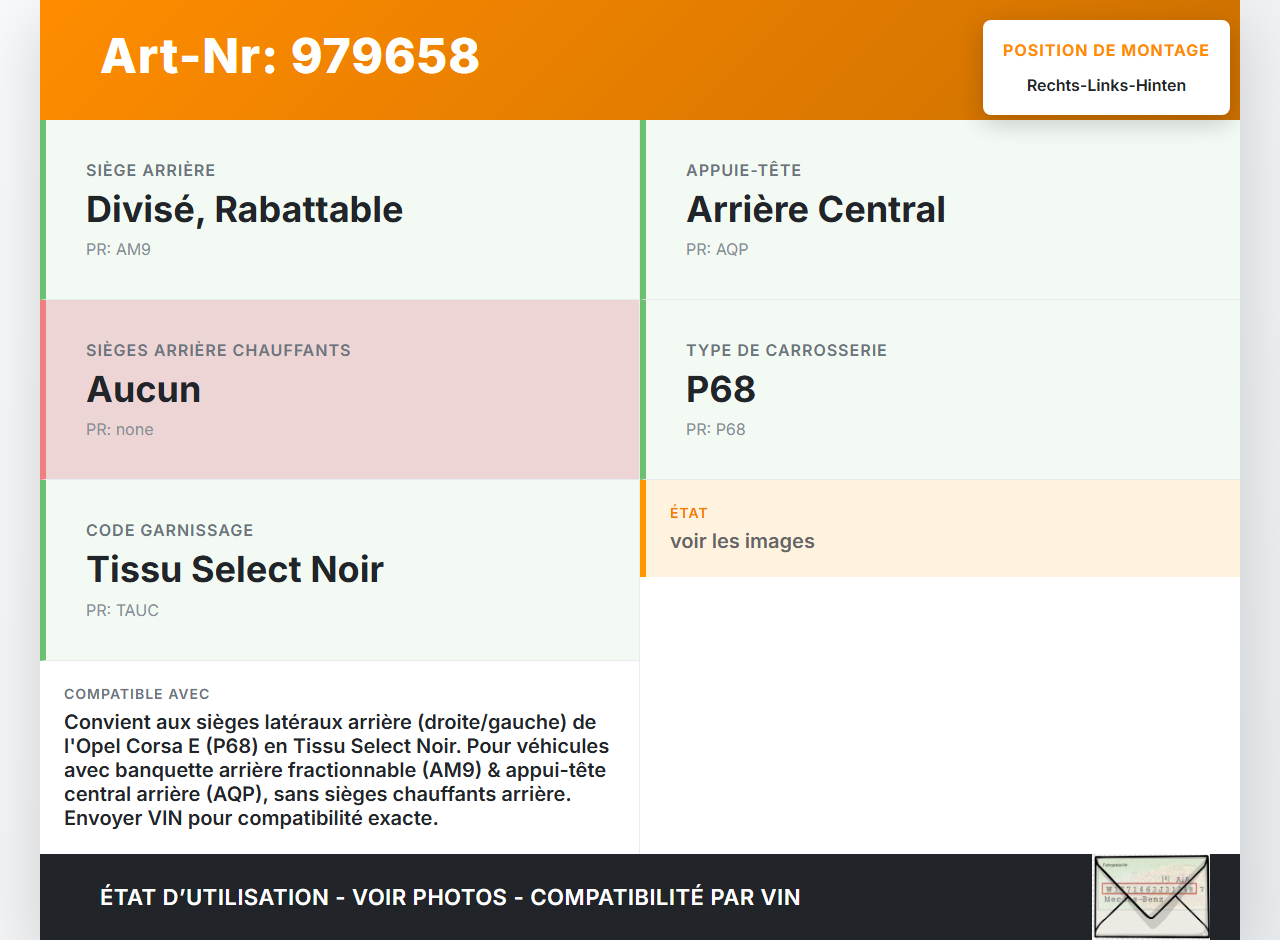
Task: Select the Rechts-Links-Hinten text
Action: tap(1106, 86)
